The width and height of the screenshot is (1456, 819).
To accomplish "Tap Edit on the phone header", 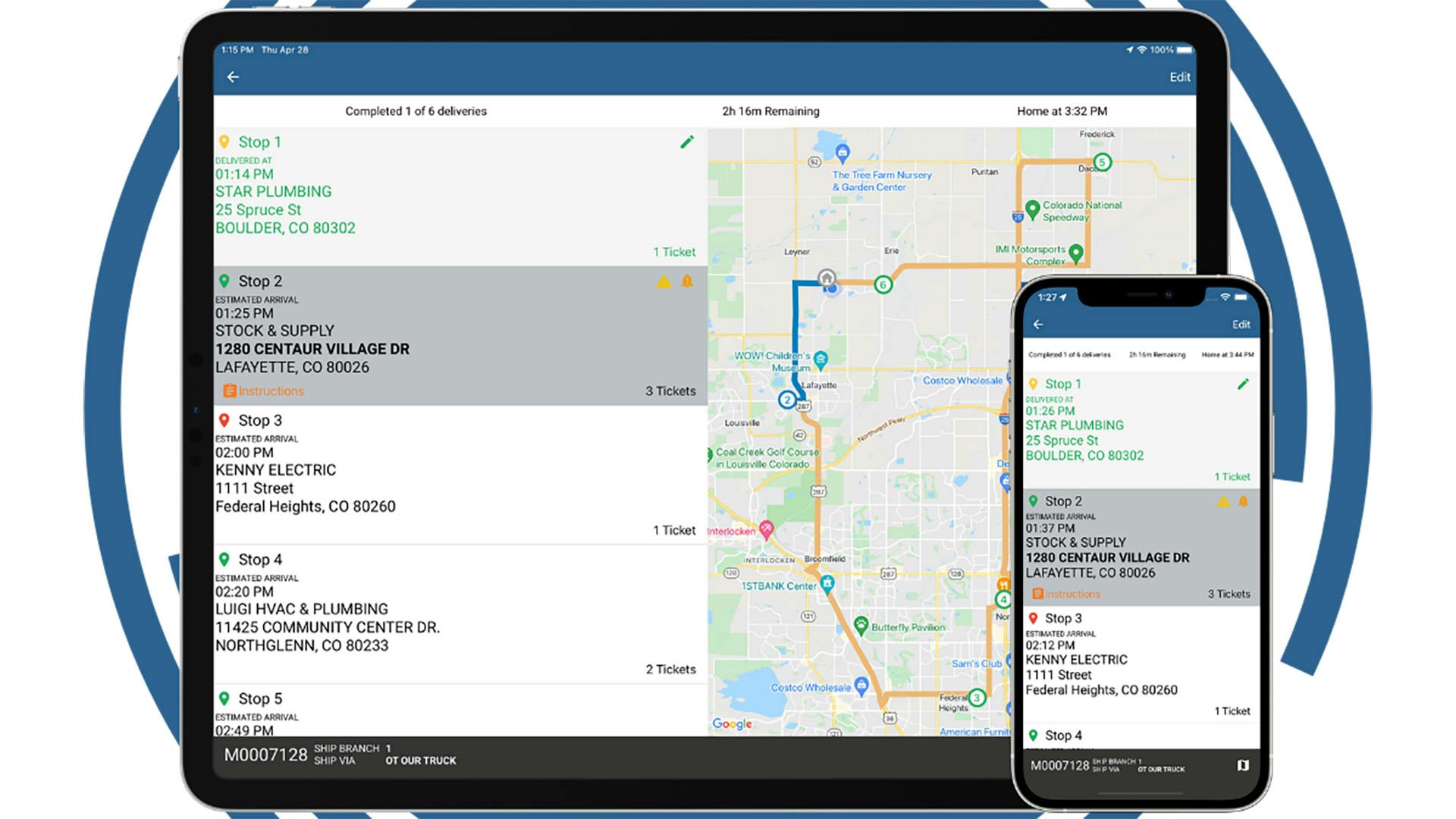I will [x=1241, y=325].
